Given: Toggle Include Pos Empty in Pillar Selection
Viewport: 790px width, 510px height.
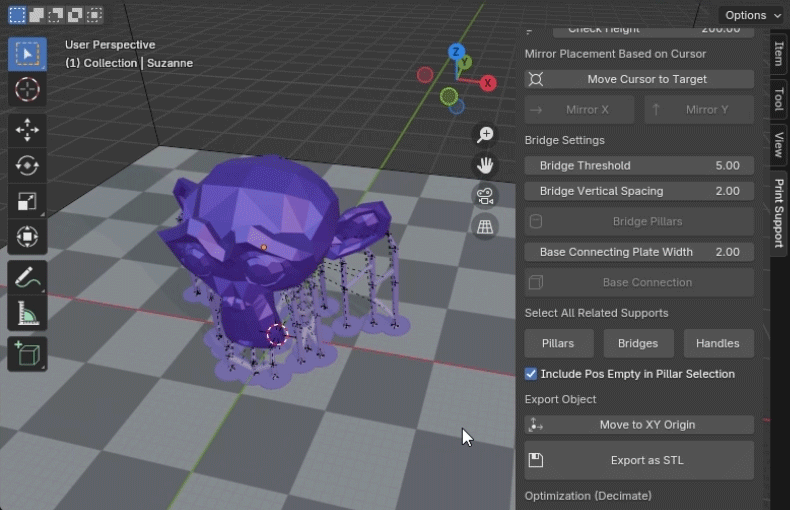Looking at the screenshot, I should 531,374.
